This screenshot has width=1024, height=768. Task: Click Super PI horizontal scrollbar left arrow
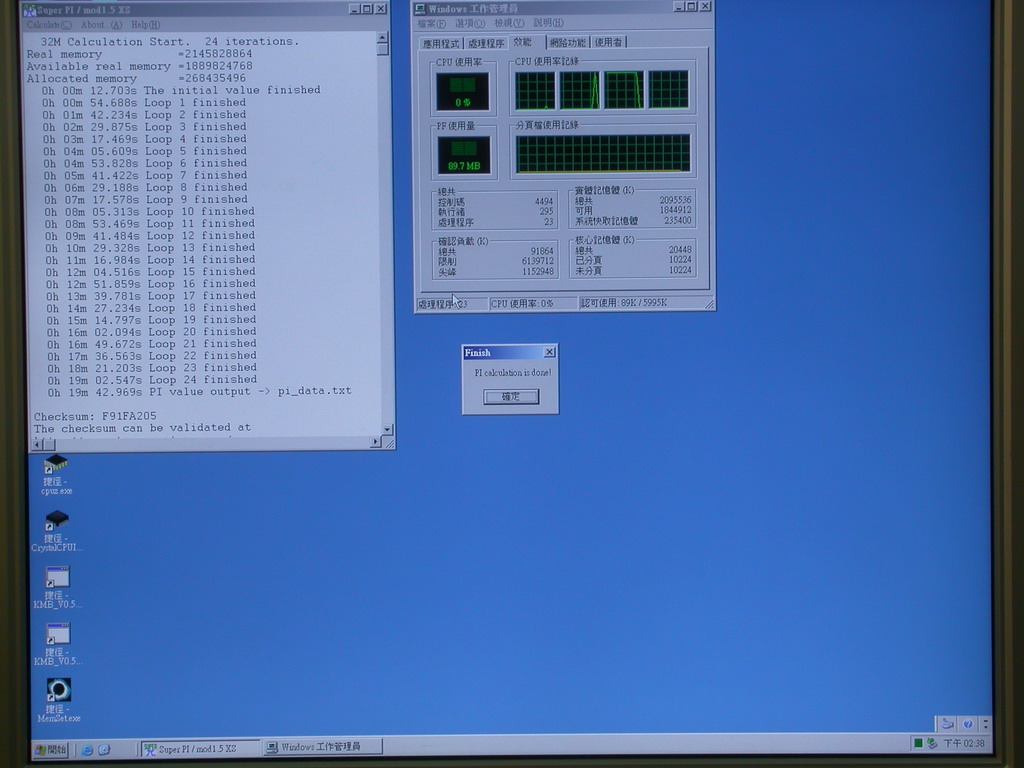click(x=37, y=444)
